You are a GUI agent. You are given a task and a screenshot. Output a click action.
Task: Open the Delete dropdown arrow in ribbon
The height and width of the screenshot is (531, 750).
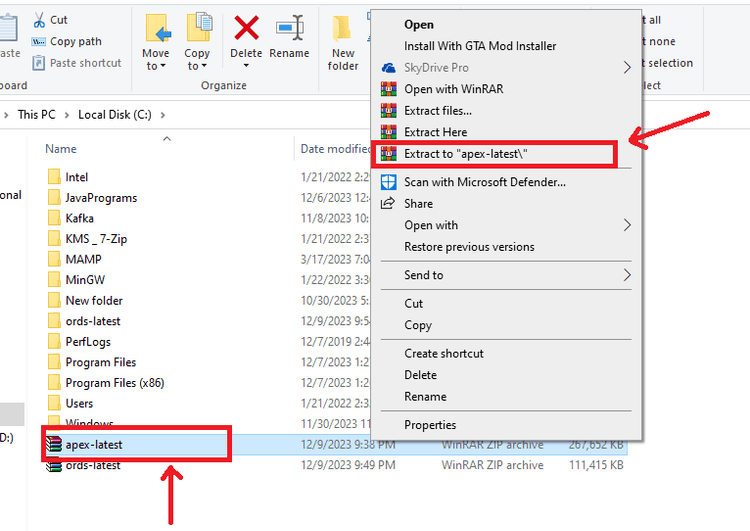click(x=246, y=66)
